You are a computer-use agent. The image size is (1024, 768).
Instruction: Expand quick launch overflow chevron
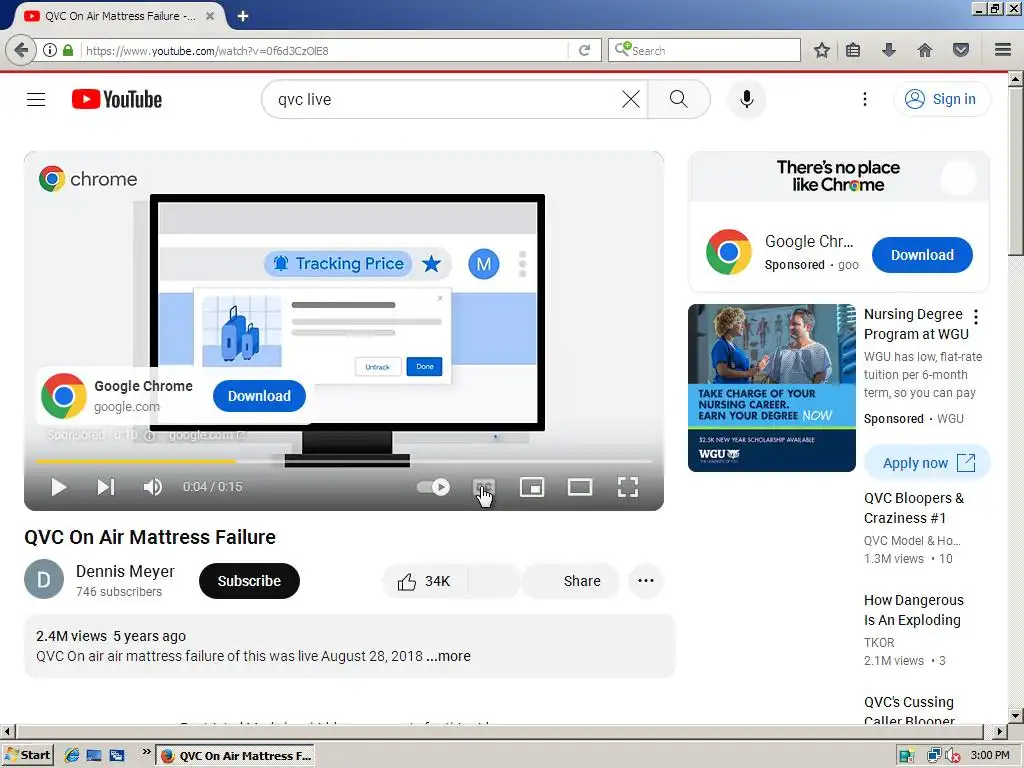146,752
